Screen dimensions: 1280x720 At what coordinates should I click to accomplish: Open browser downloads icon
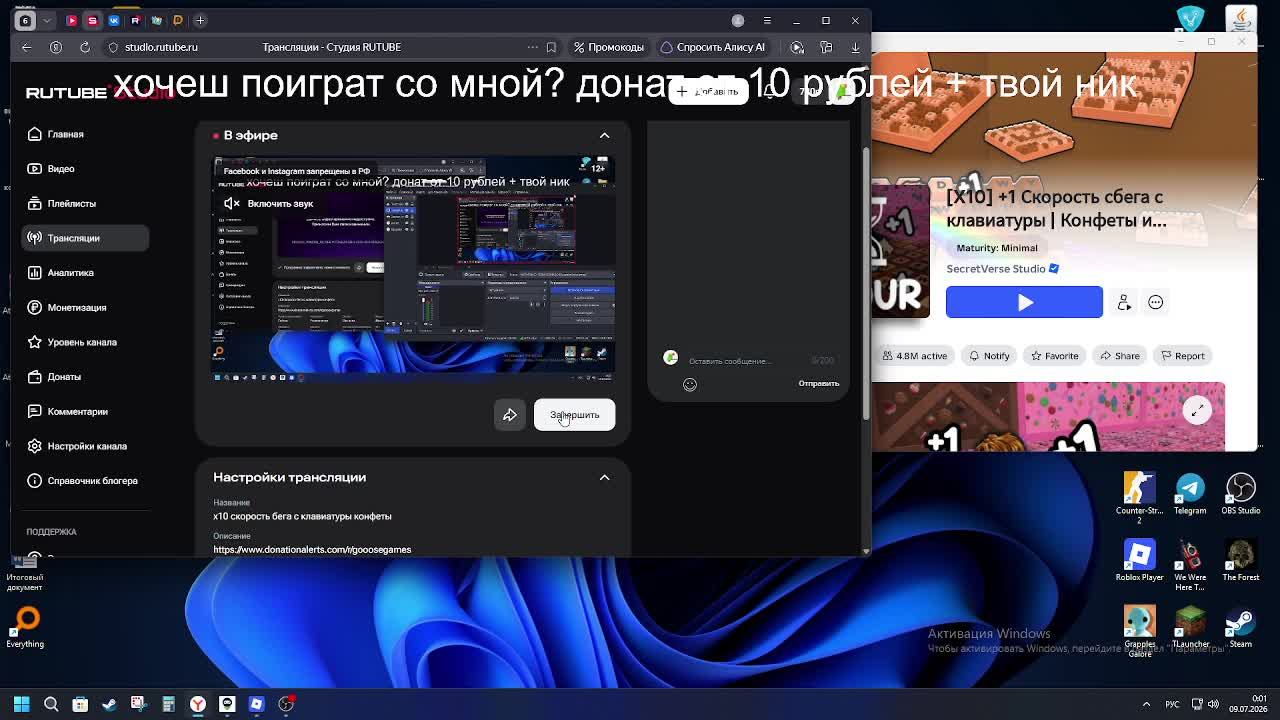pos(855,47)
